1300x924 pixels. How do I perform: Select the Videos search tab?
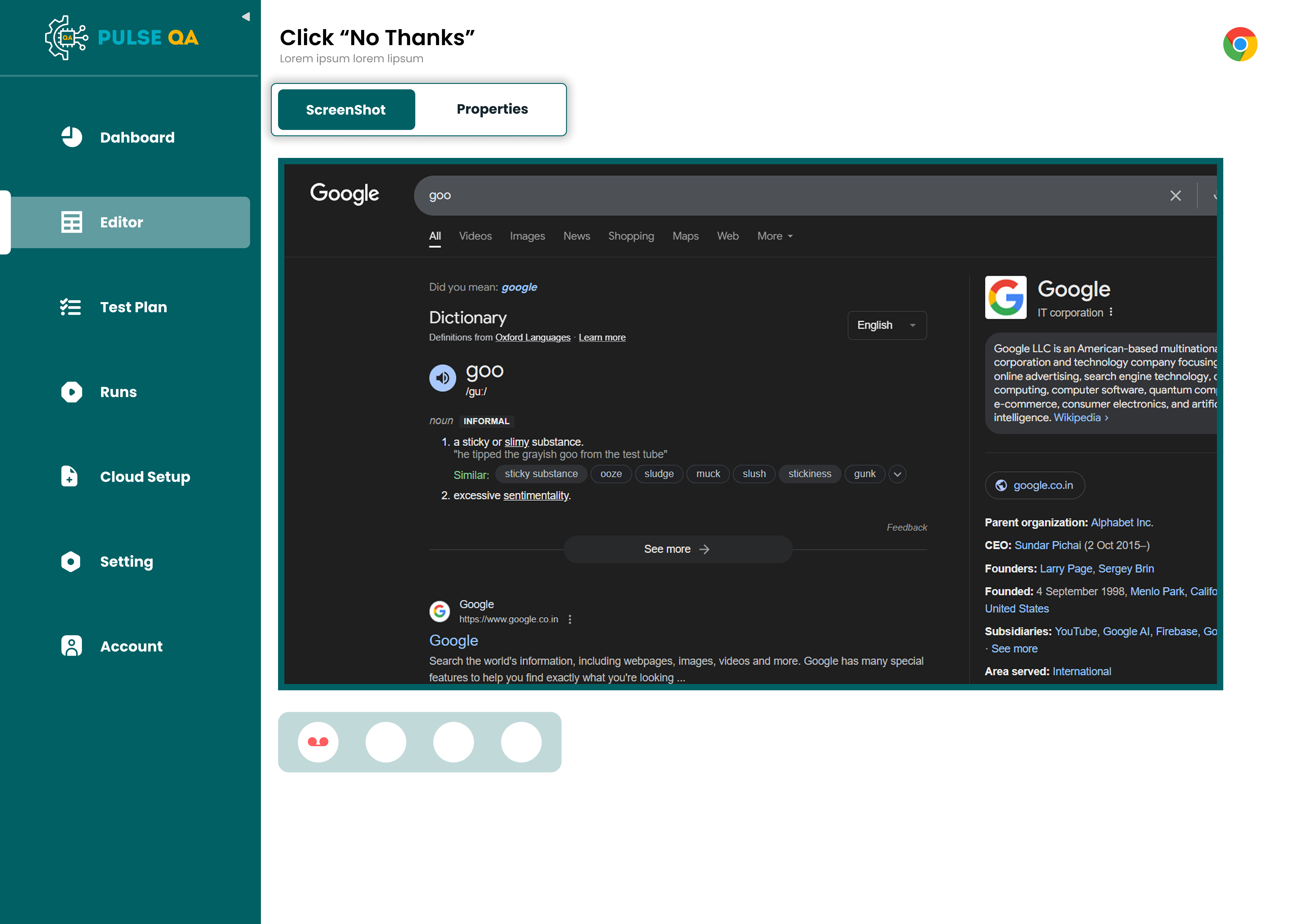[475, 236]
